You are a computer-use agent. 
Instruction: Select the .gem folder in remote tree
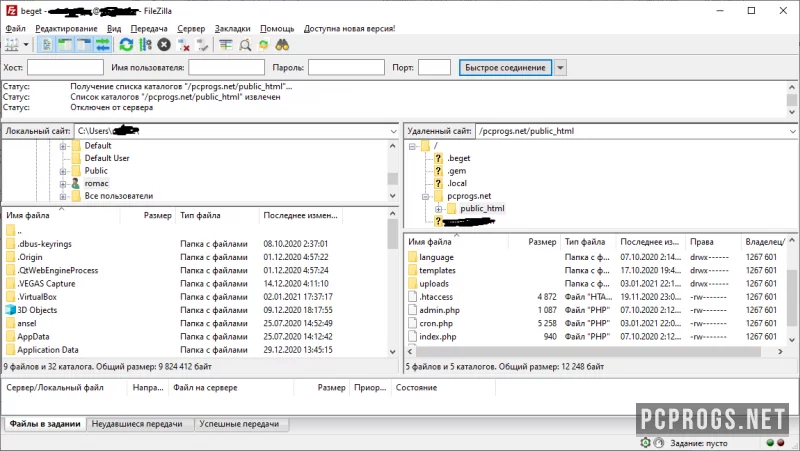click(457, 171)
